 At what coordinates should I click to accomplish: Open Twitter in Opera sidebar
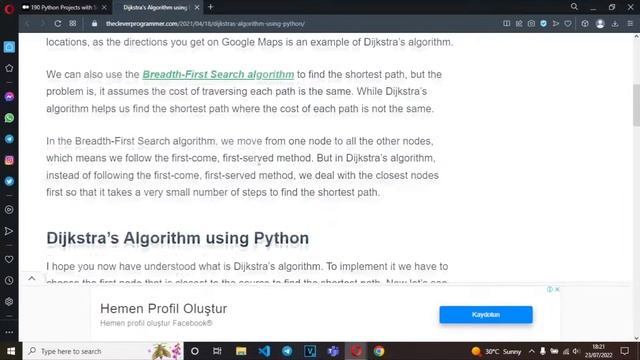point(9,181)
